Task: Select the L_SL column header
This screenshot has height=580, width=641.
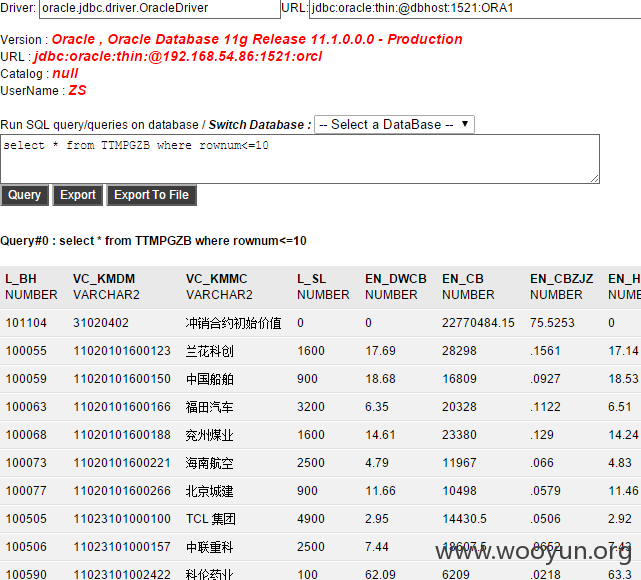Action: tap(312, 279)
